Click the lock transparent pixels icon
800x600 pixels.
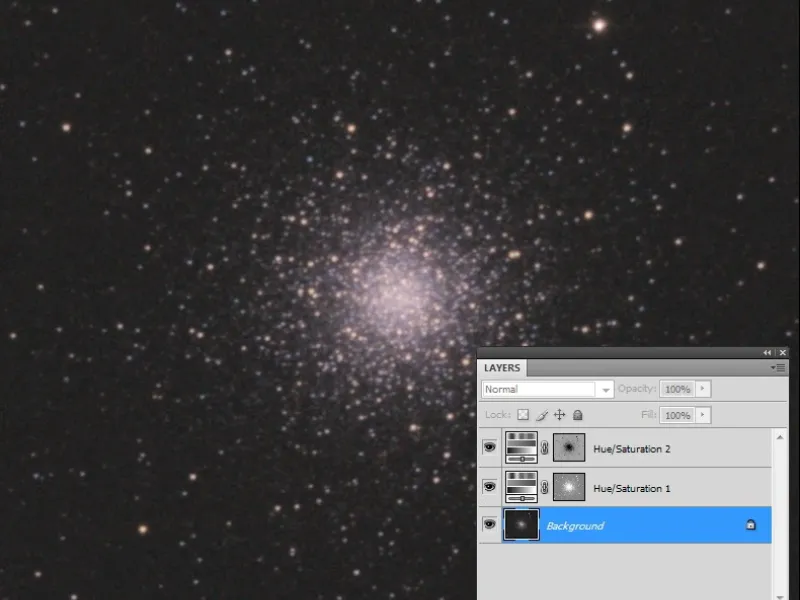point(523,415)
